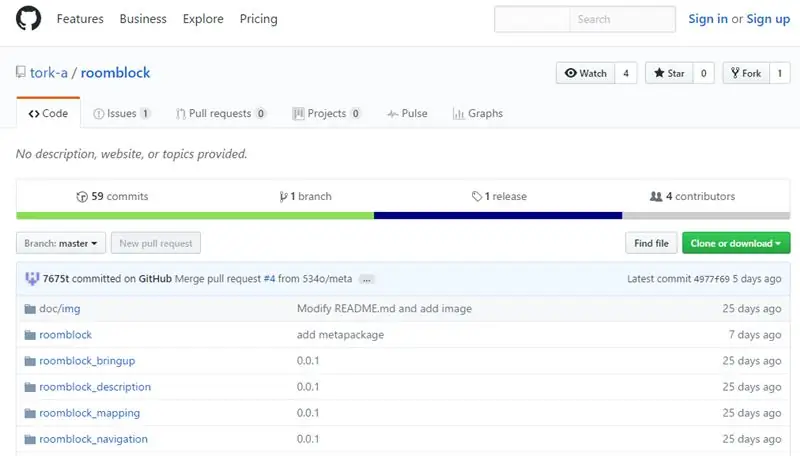
Task: Expand the commit message ellipsis
Action: [366, 279]
